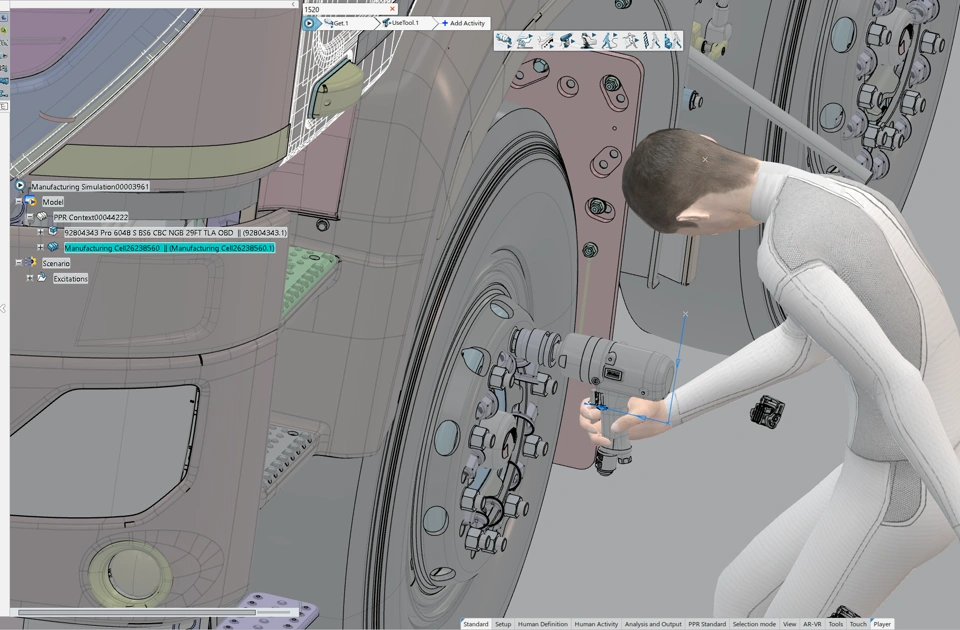Open the Analysis and Output tab

pyautogui.click(x=653, y=624)
